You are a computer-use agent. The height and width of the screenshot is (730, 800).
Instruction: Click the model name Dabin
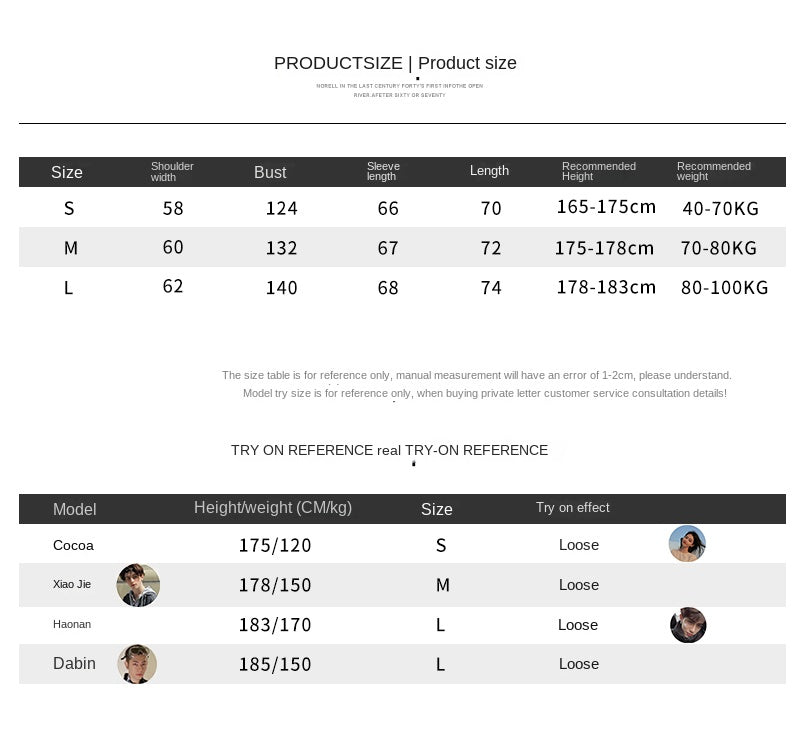[x=74, y=664]
